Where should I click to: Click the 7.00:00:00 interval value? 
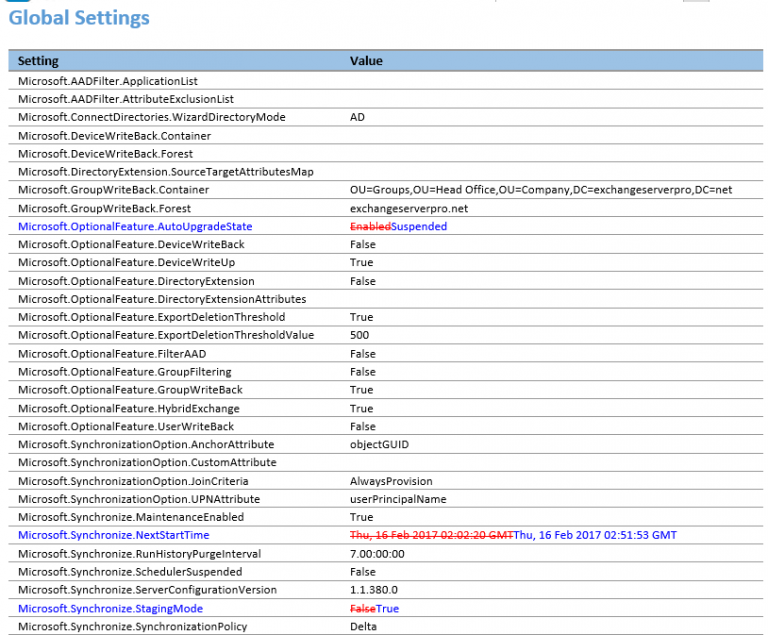point(377,554)
